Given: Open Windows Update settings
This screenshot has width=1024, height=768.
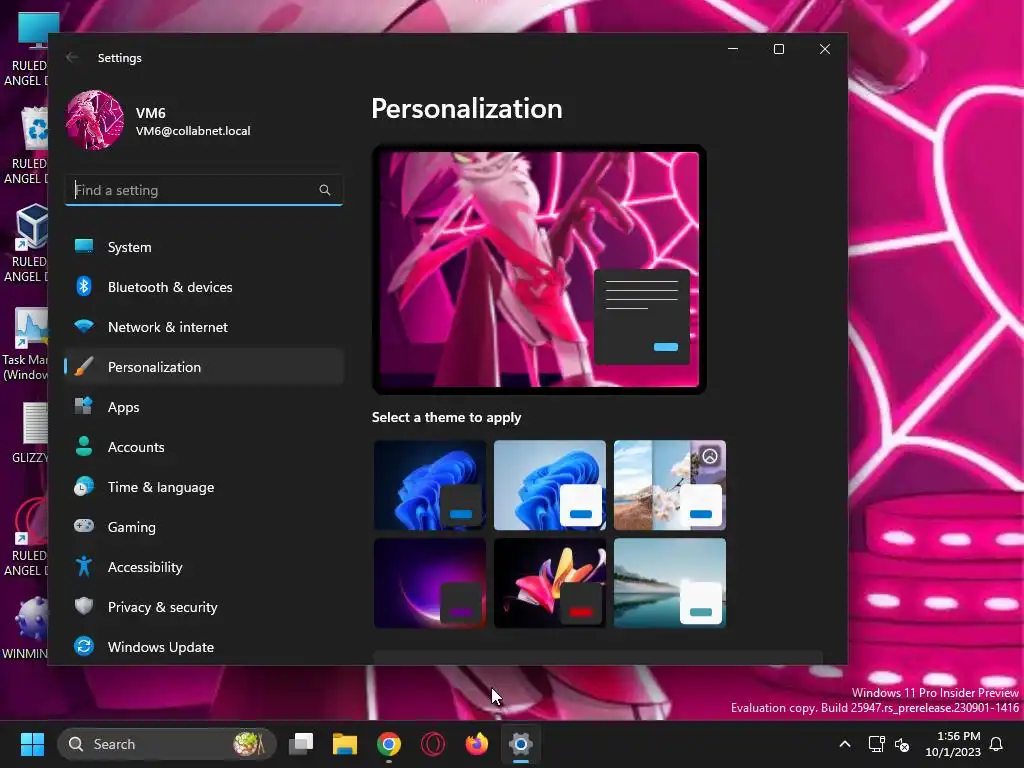Looking at the screenshot, I should click(204, 647).
